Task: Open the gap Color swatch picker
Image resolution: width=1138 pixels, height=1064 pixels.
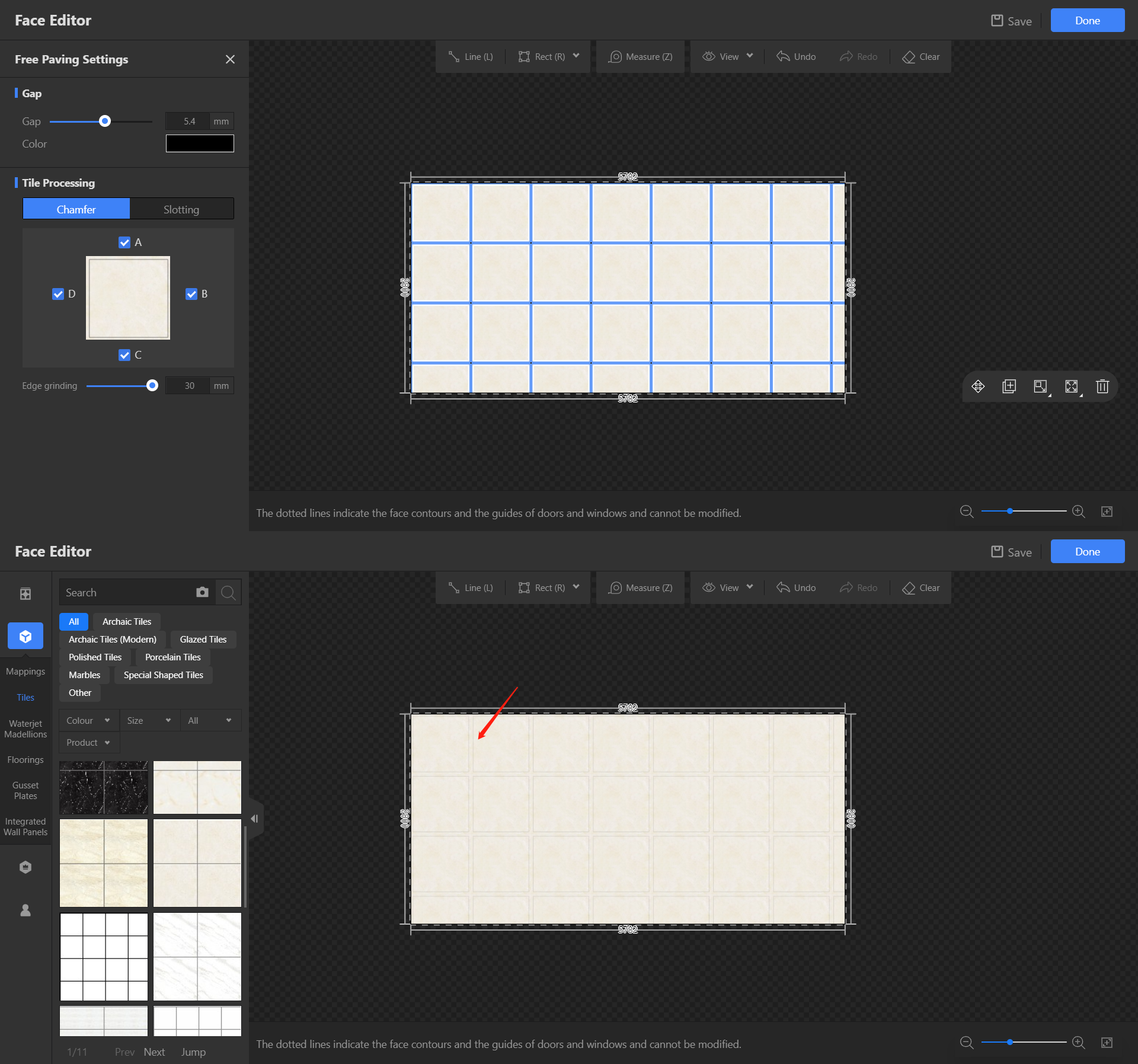Action: point(200,143)
